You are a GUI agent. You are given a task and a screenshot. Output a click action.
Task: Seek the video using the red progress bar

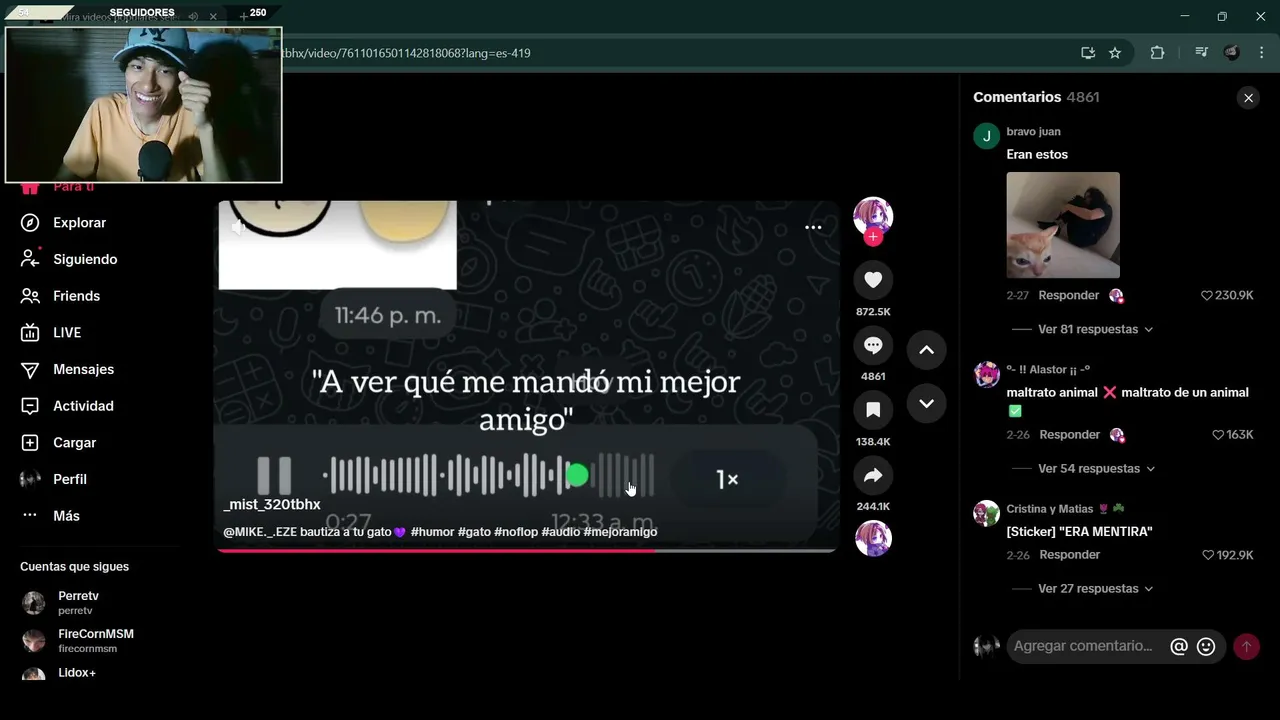[x=526, y=550]
